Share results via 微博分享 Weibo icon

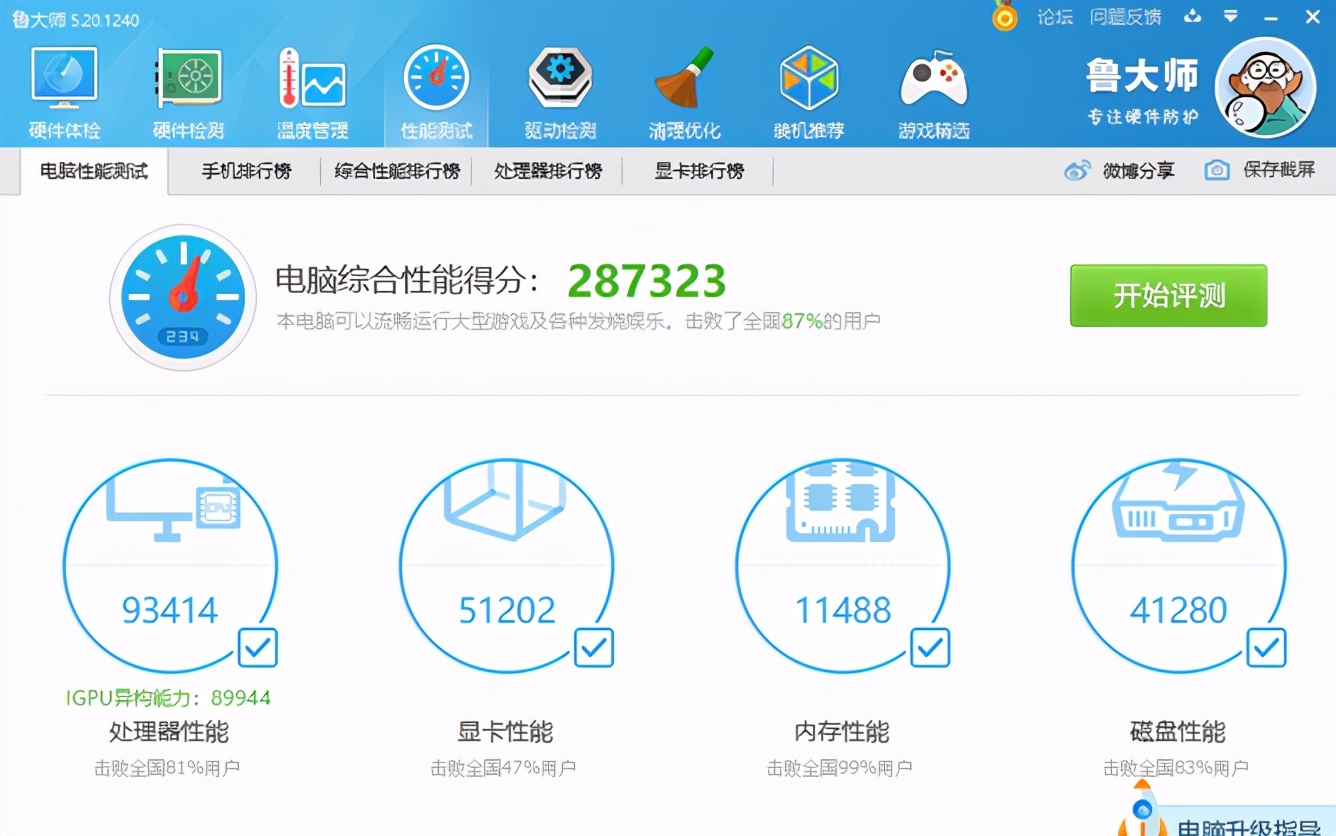click(x=1077, y=171)
